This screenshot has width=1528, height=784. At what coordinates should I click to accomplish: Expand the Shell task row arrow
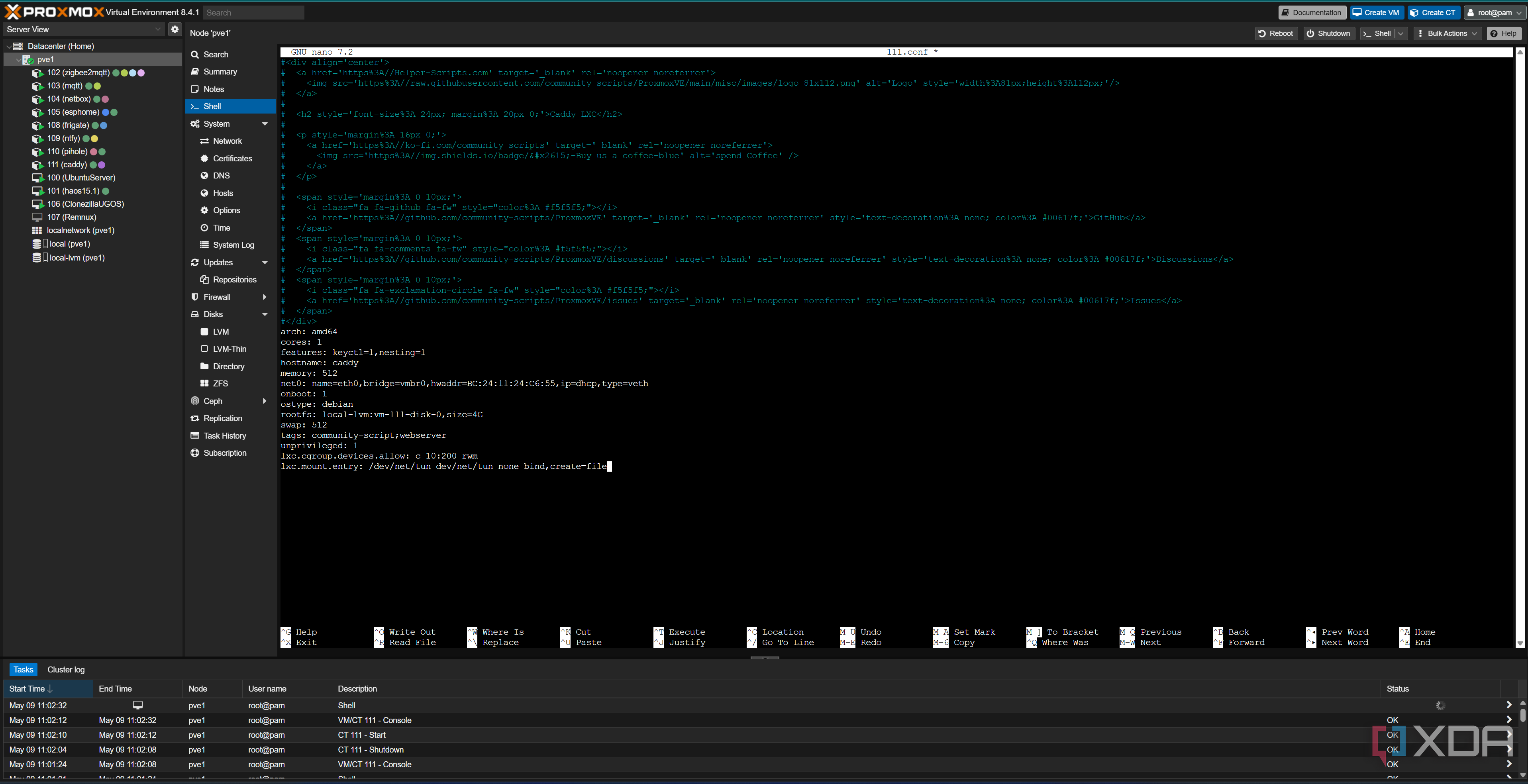pyautogui.click(x=1508, y=705)
